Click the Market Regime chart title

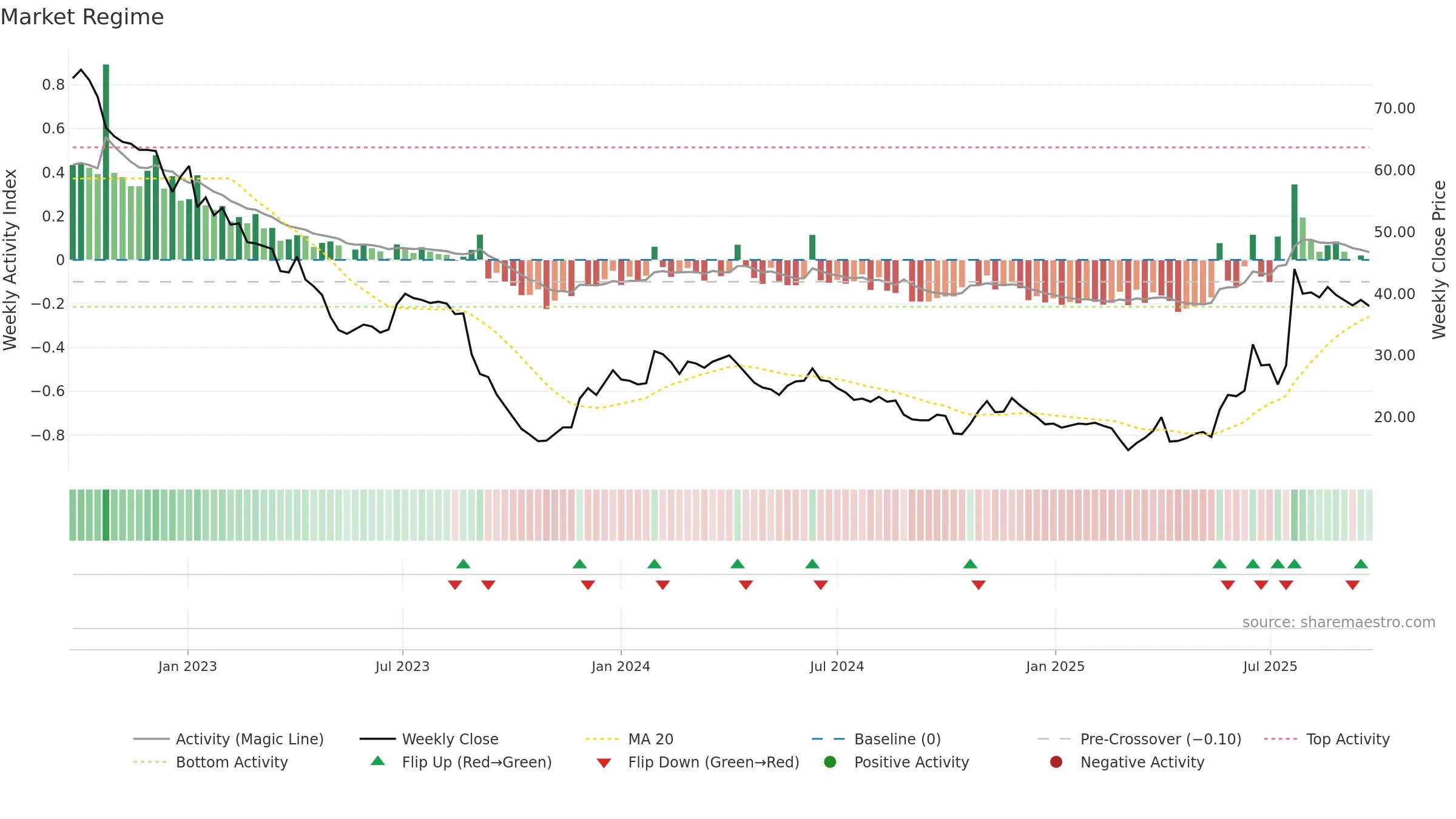coord(82,17)
